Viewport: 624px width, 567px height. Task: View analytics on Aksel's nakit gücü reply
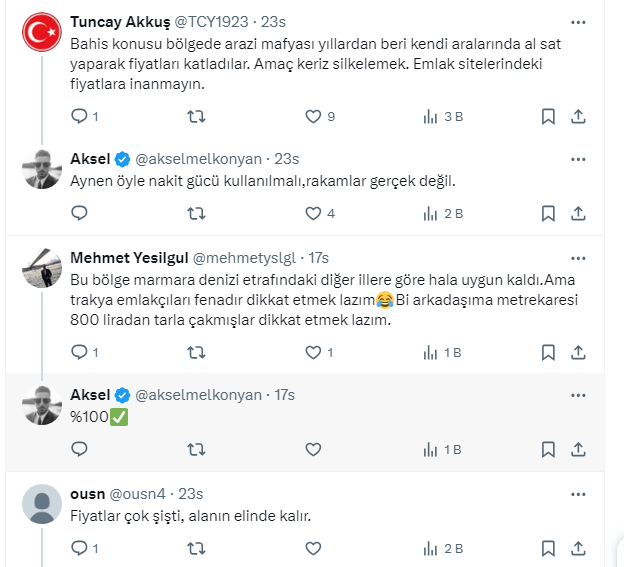click(x=431, y=213)
